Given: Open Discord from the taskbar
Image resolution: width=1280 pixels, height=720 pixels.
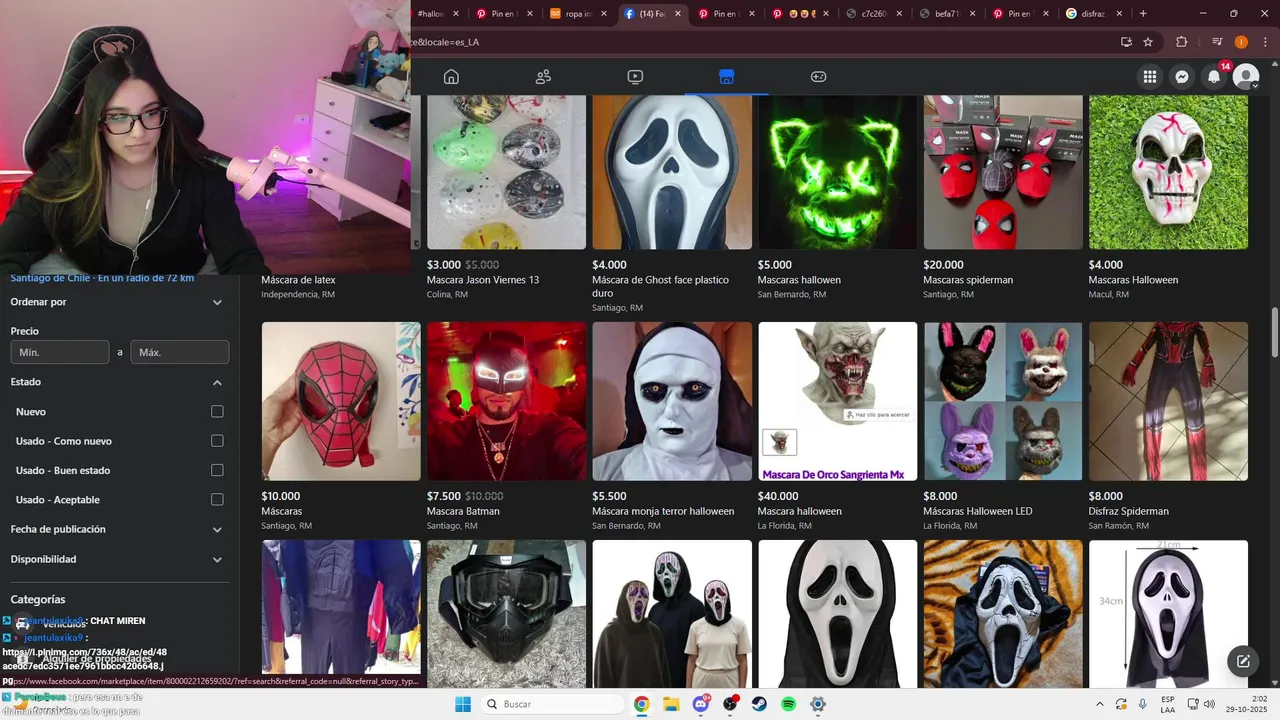Looking at the screenshot, I should [701, 704].
